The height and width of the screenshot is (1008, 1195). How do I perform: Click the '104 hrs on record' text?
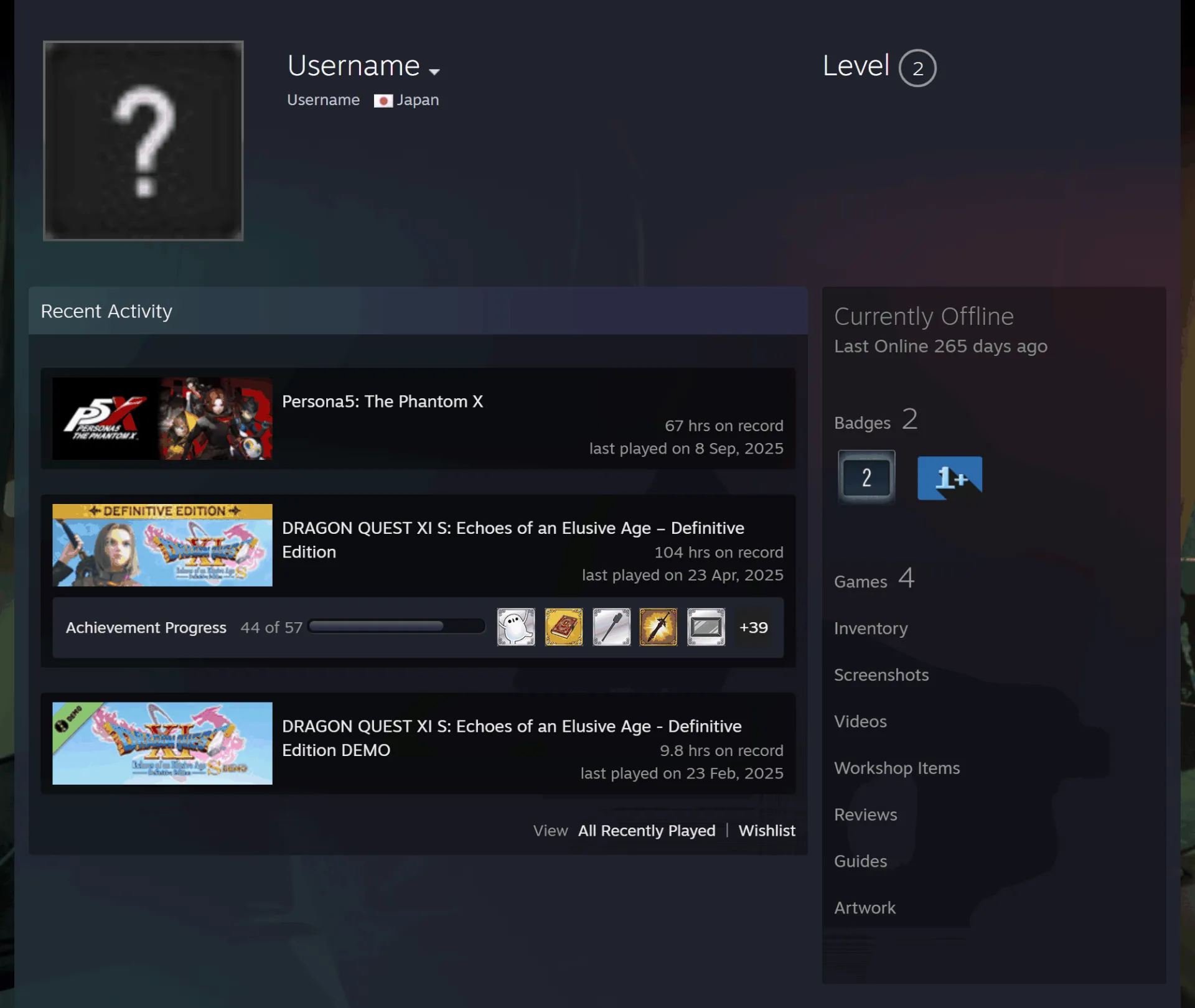719,552
